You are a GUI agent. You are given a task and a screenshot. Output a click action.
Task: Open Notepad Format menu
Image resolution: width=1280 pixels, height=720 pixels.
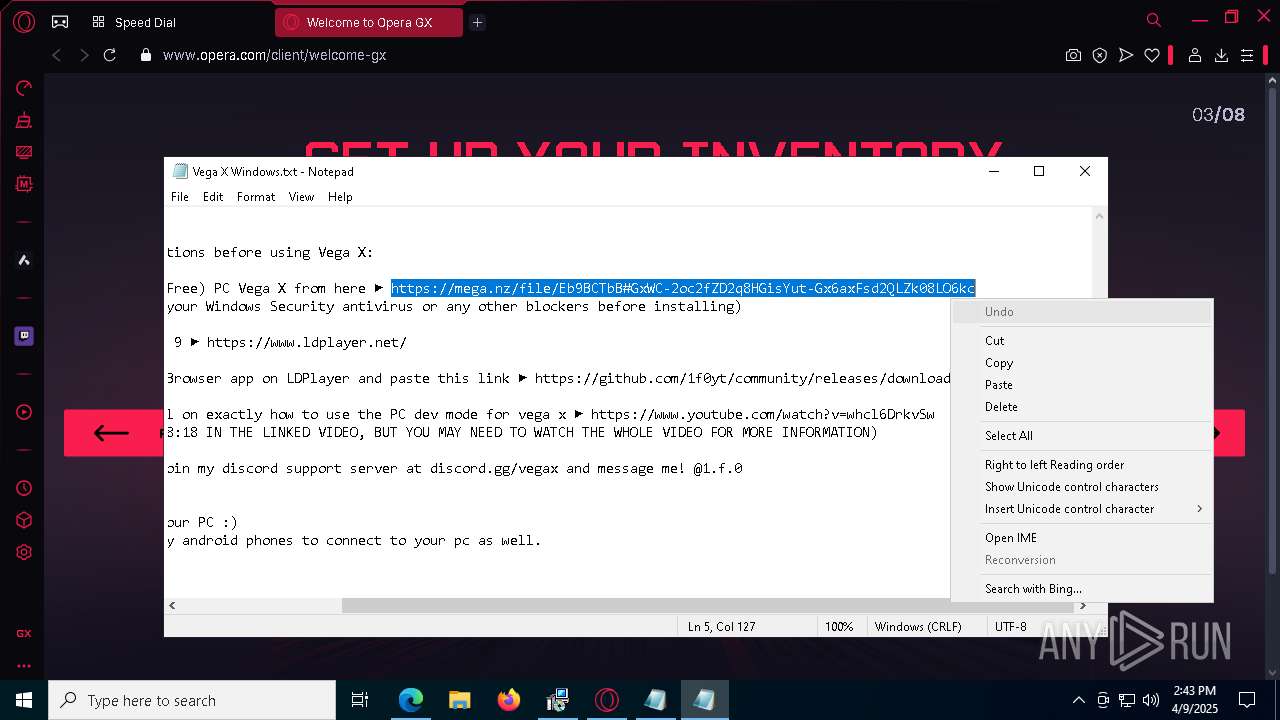pyautogui.click(x=256, y=197)
